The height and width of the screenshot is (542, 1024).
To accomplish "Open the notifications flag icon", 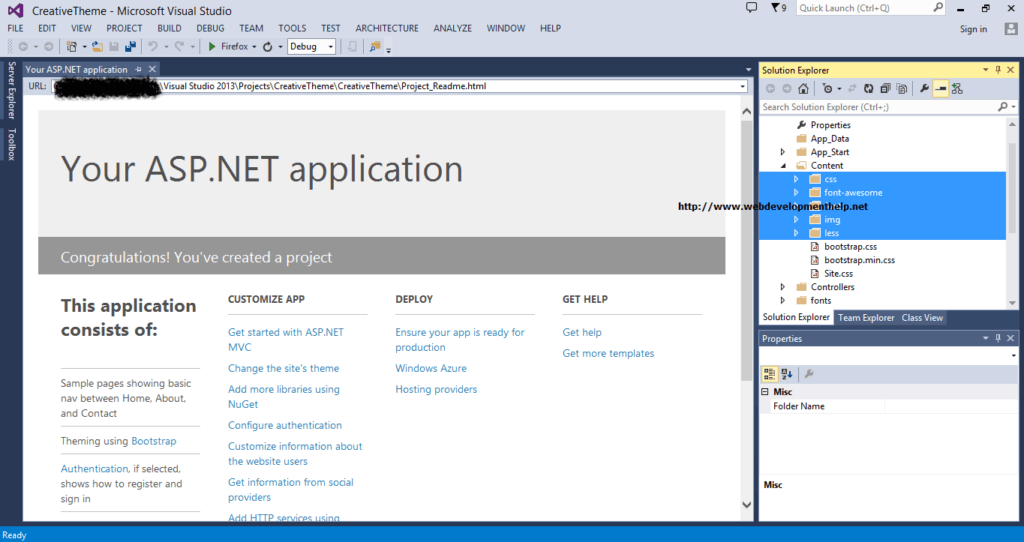I will tap(775, 8).
